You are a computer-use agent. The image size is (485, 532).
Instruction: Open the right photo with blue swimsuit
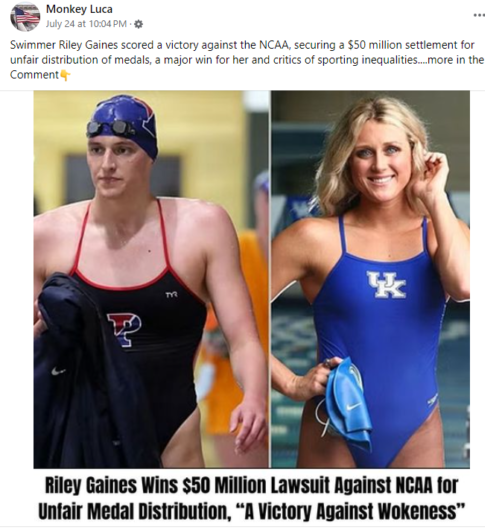tap(371, 279)
